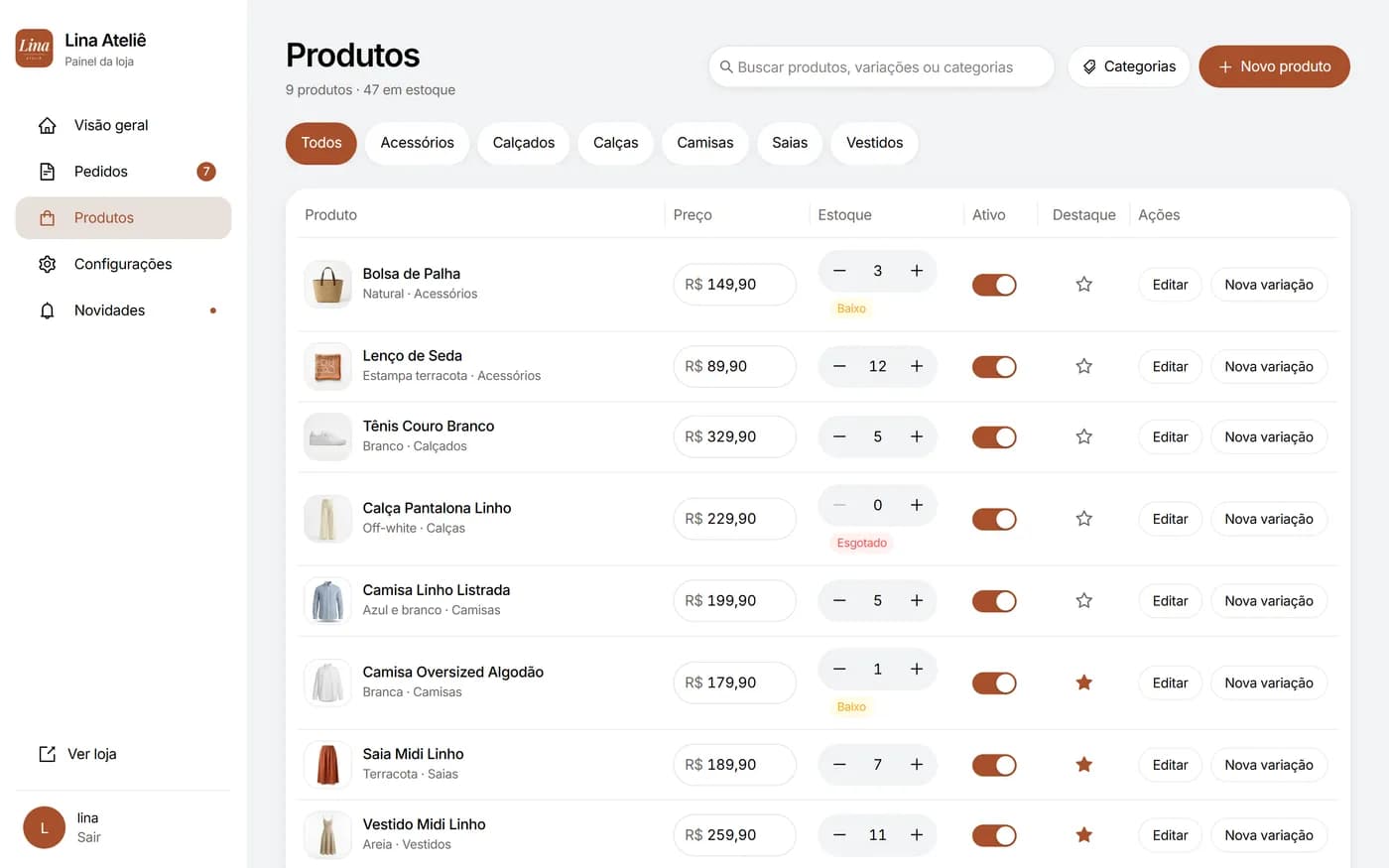Increase stock for Bolsa de Palha
The height and width of the screenshot is (868, 1389).
[917, 271]
